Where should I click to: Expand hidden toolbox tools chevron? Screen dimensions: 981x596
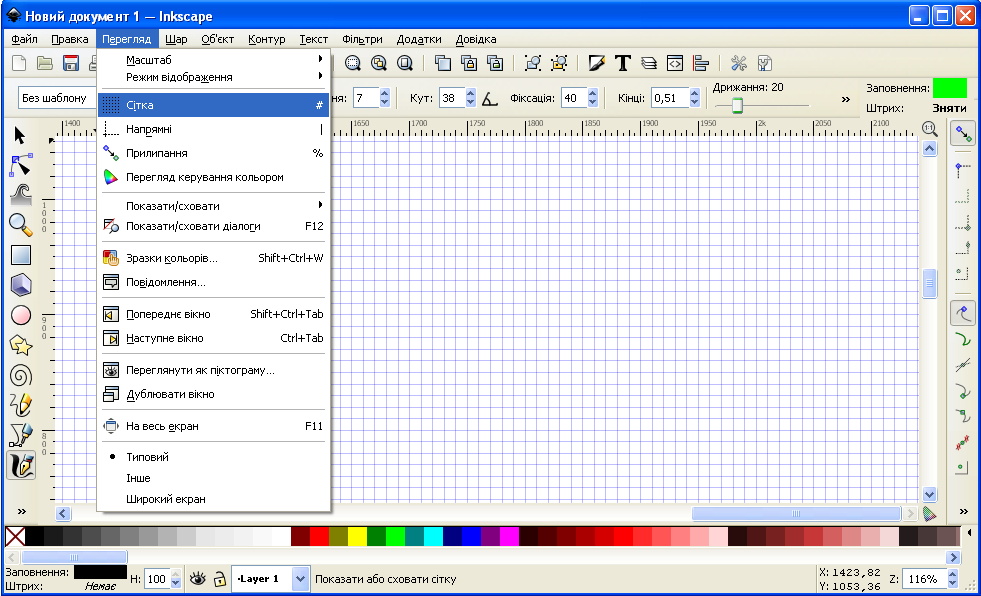pyautogui.click(x=21, y=512)
